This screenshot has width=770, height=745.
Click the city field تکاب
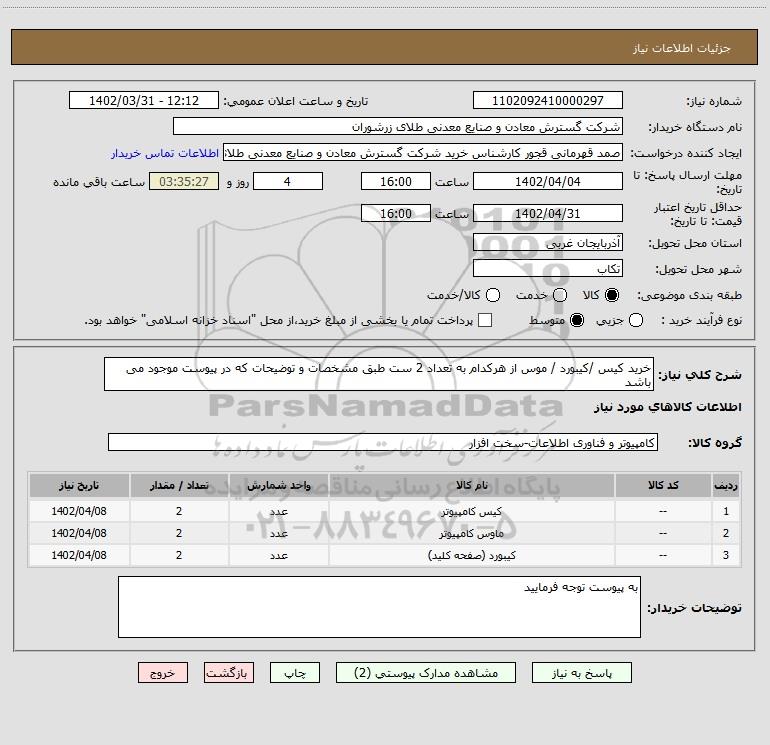tap(548, 269)
